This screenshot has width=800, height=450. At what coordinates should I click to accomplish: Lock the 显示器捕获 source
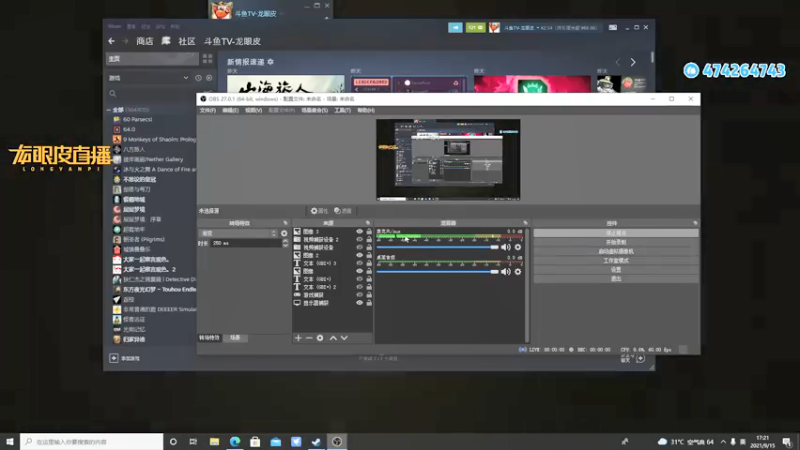(369, 303)
